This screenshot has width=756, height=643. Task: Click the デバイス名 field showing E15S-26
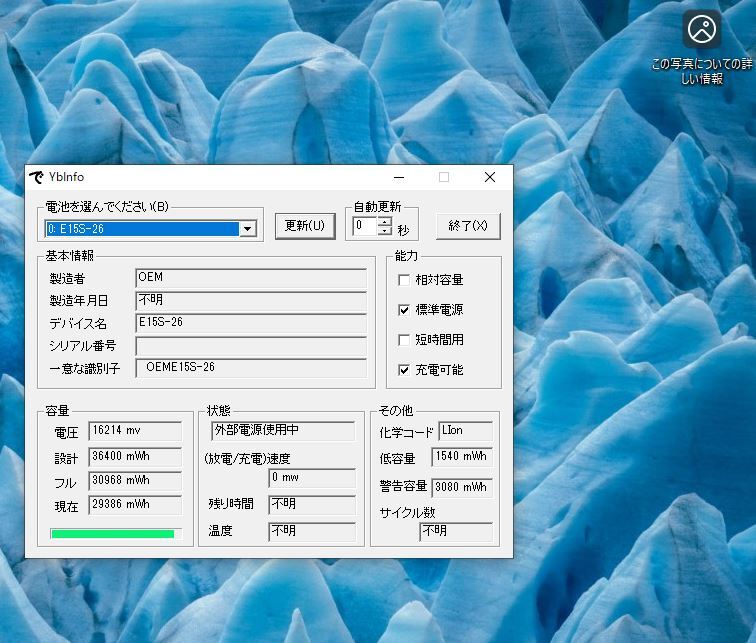251,323
